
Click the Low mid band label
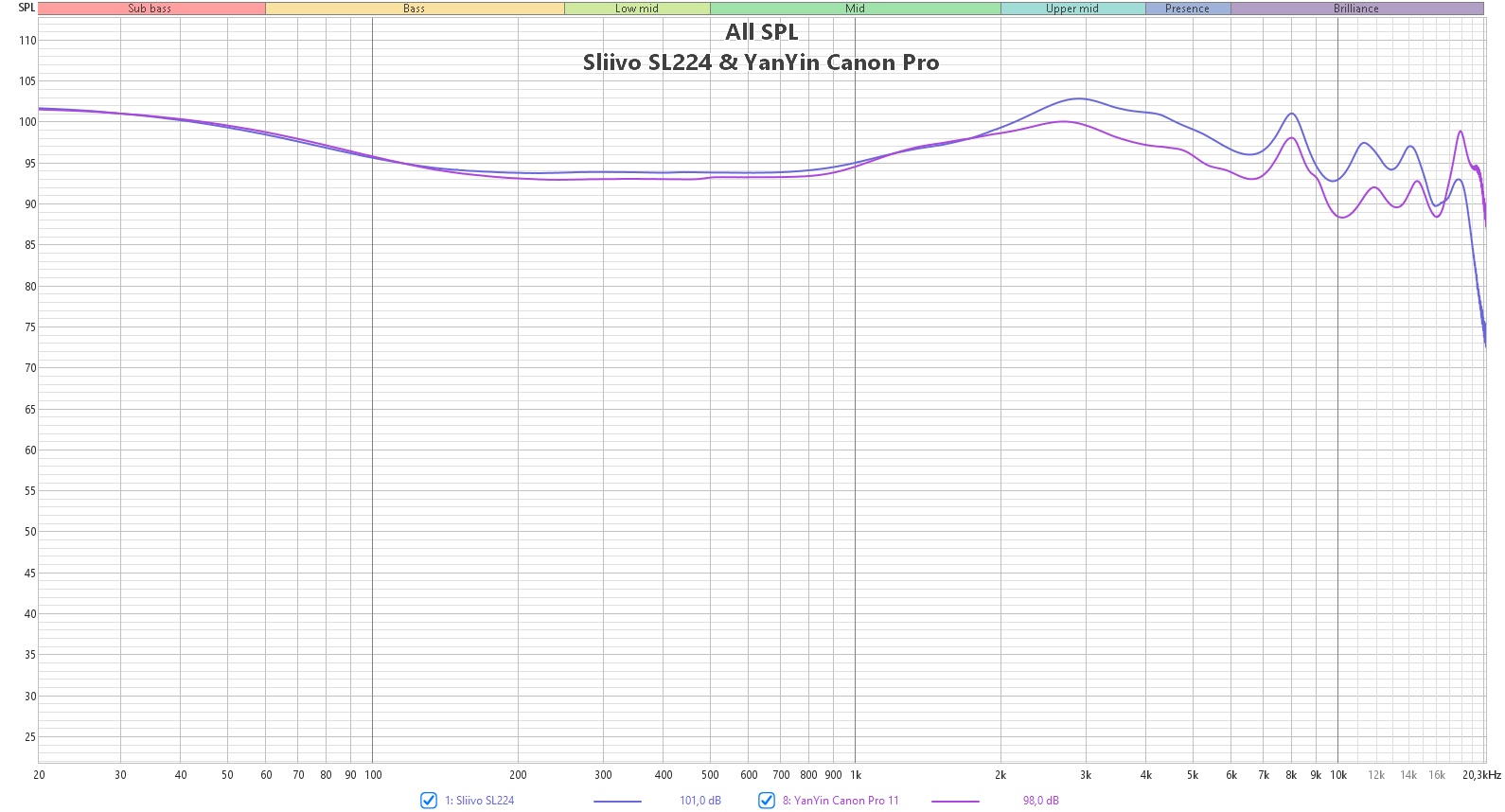637,9
